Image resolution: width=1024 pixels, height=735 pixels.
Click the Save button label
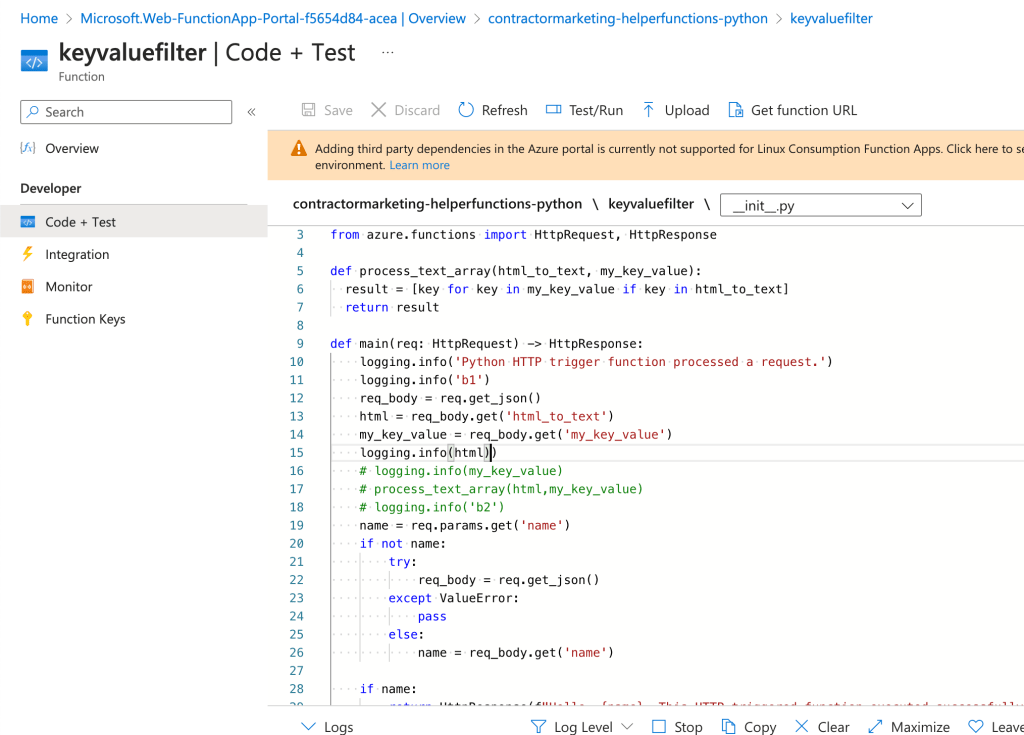point(338,110)
